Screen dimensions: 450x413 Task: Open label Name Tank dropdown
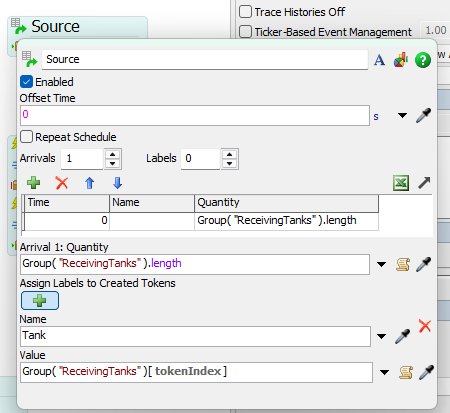tap(381, 336)
